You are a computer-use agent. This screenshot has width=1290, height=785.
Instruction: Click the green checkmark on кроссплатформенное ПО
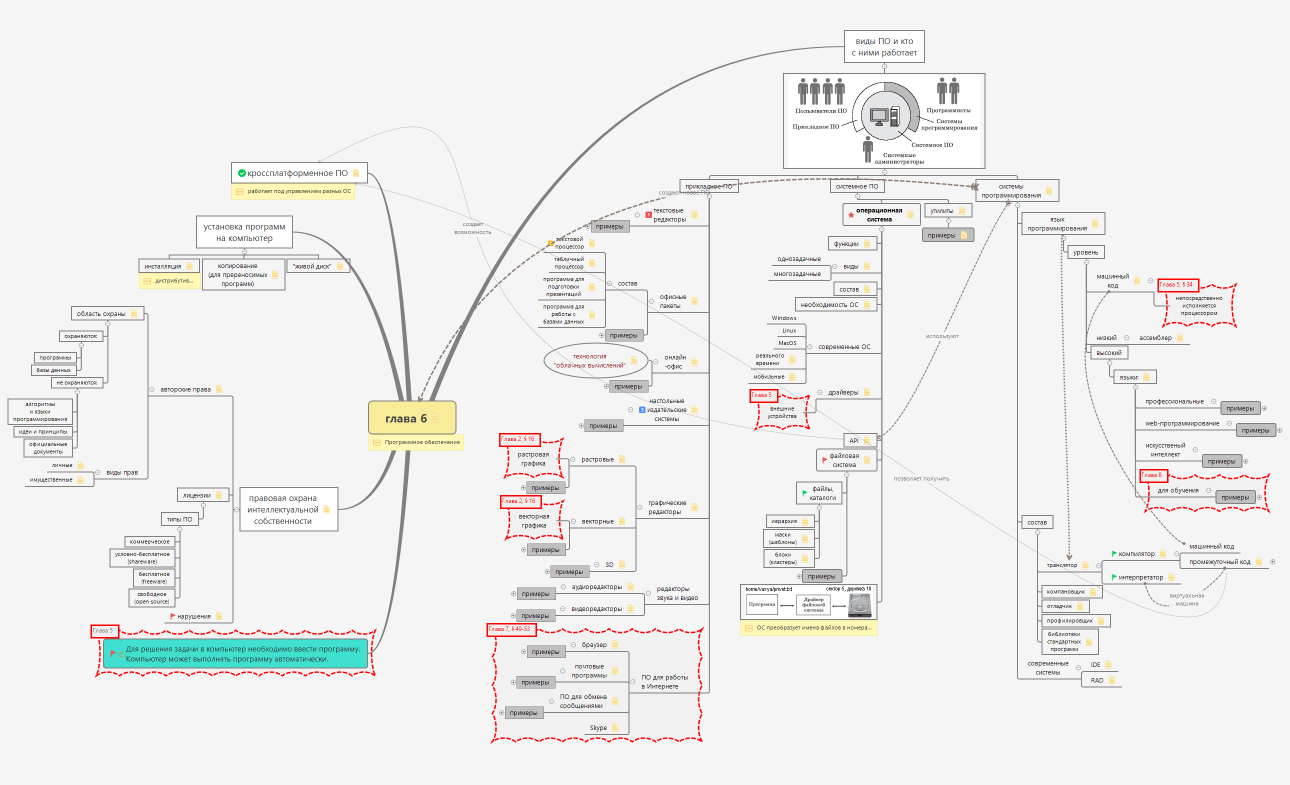coord(241,174)
